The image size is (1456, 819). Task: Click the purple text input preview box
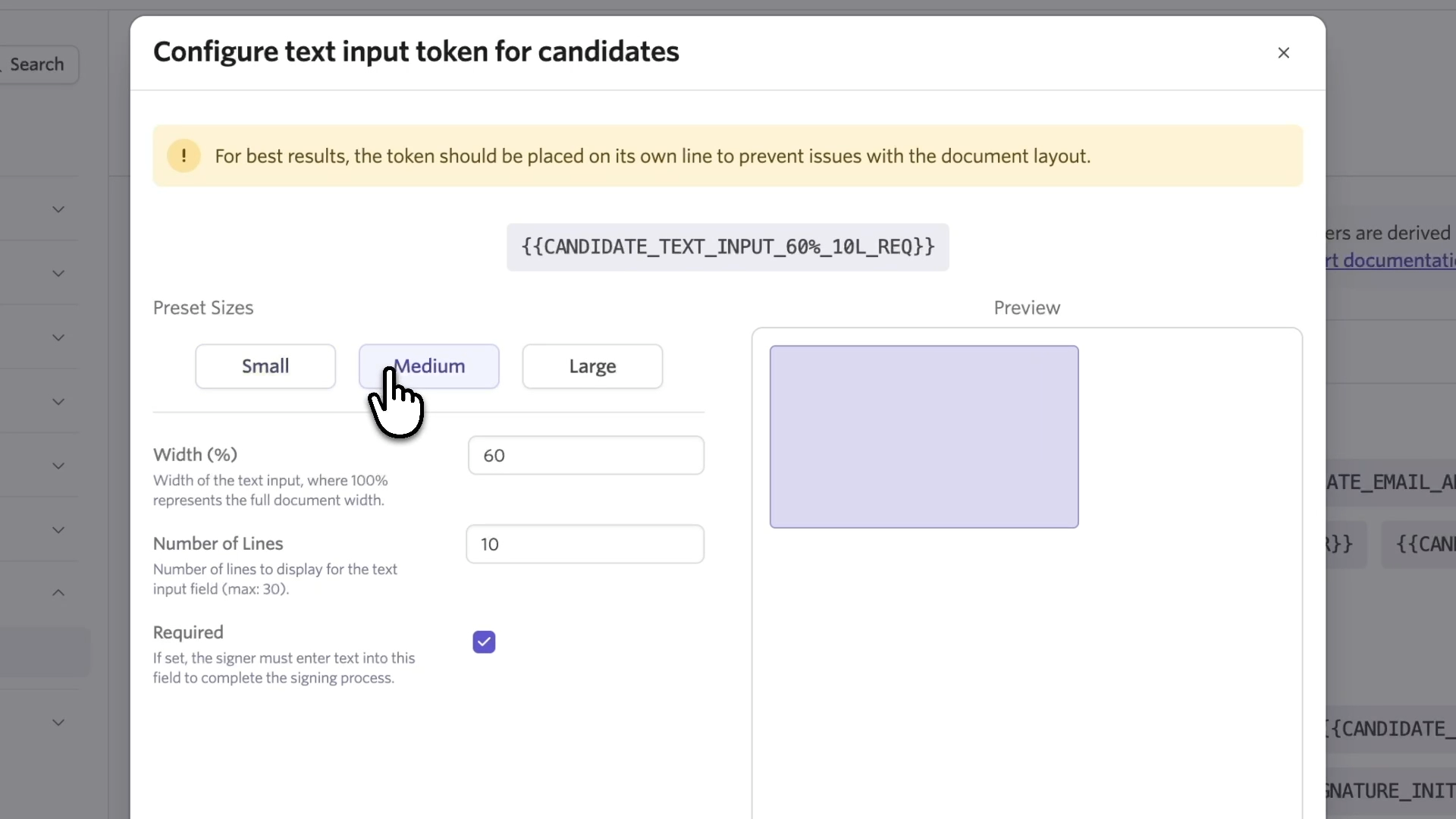924,437
